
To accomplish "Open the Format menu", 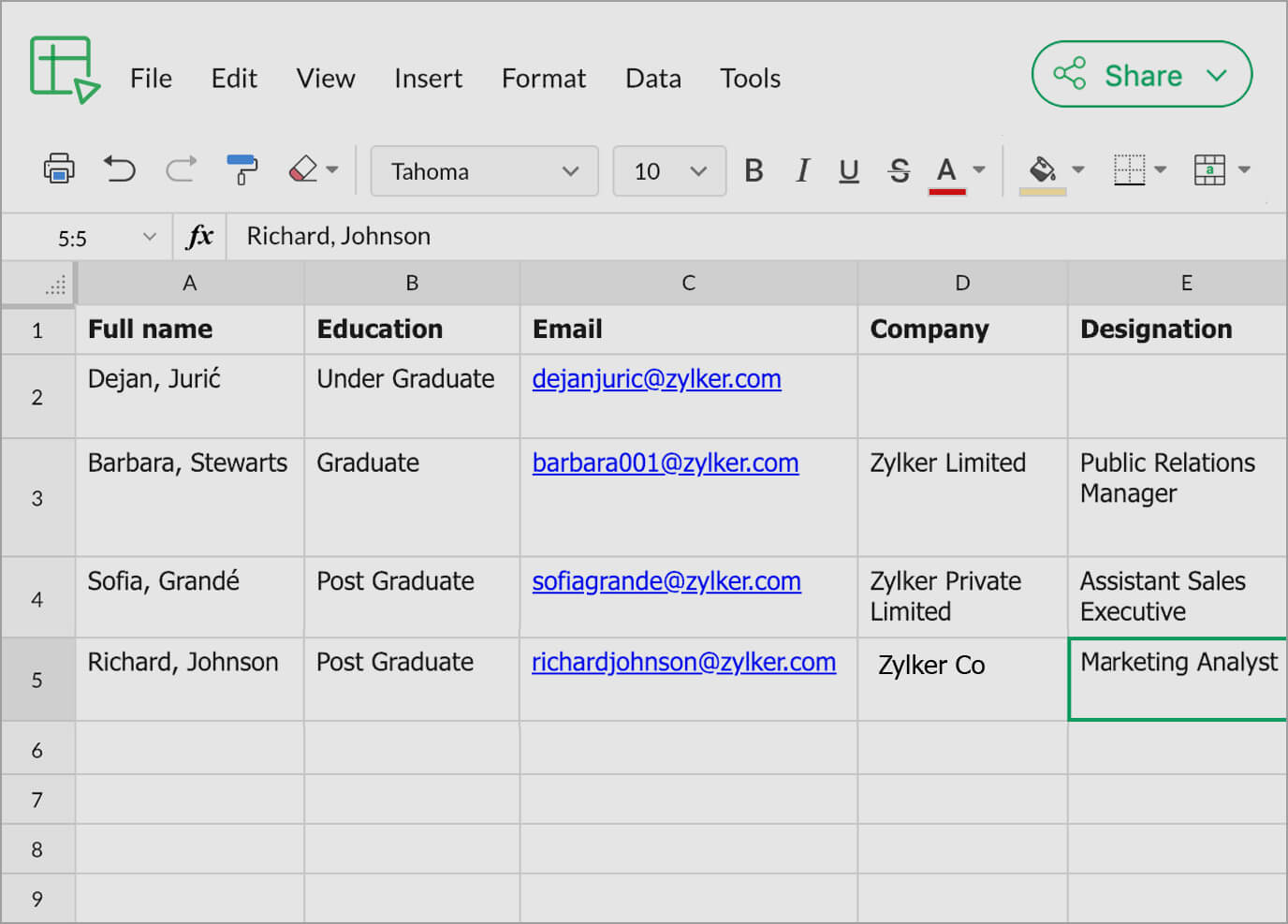I will (543, 79).
